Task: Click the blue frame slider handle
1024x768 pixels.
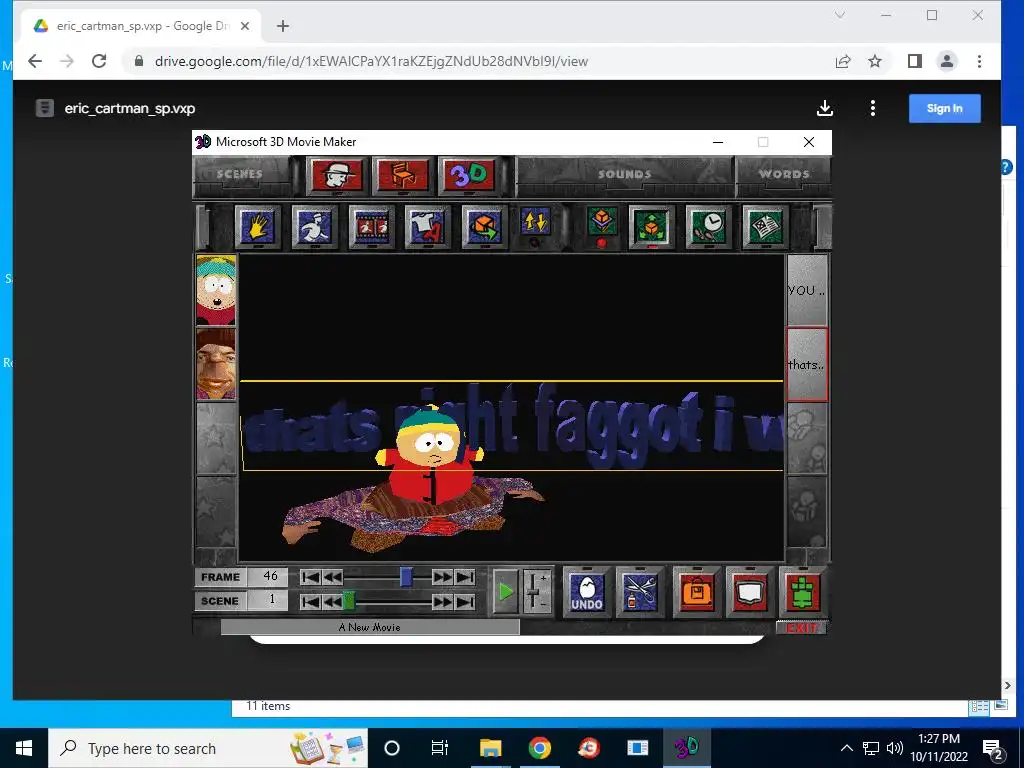Action: (x=406, y=577)
